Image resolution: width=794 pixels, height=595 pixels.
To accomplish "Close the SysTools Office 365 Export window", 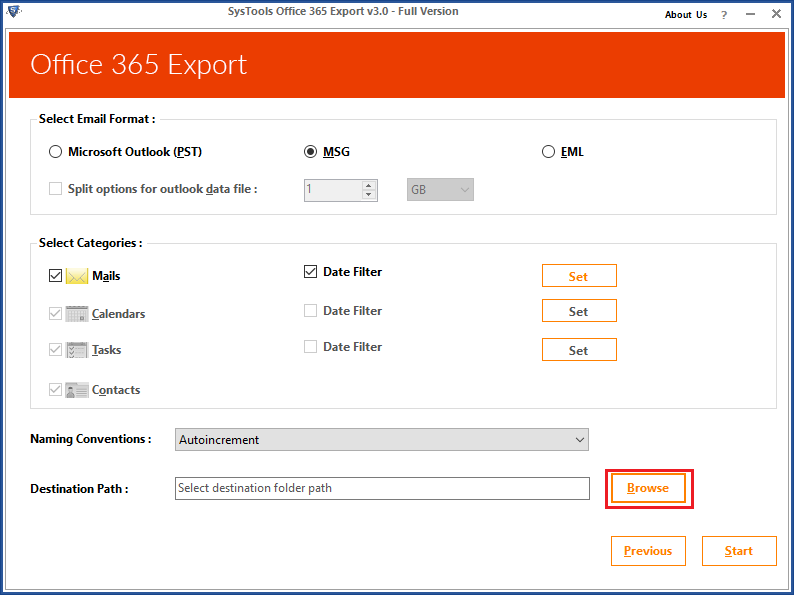I will pyautogui.click(x=776, y=14).
